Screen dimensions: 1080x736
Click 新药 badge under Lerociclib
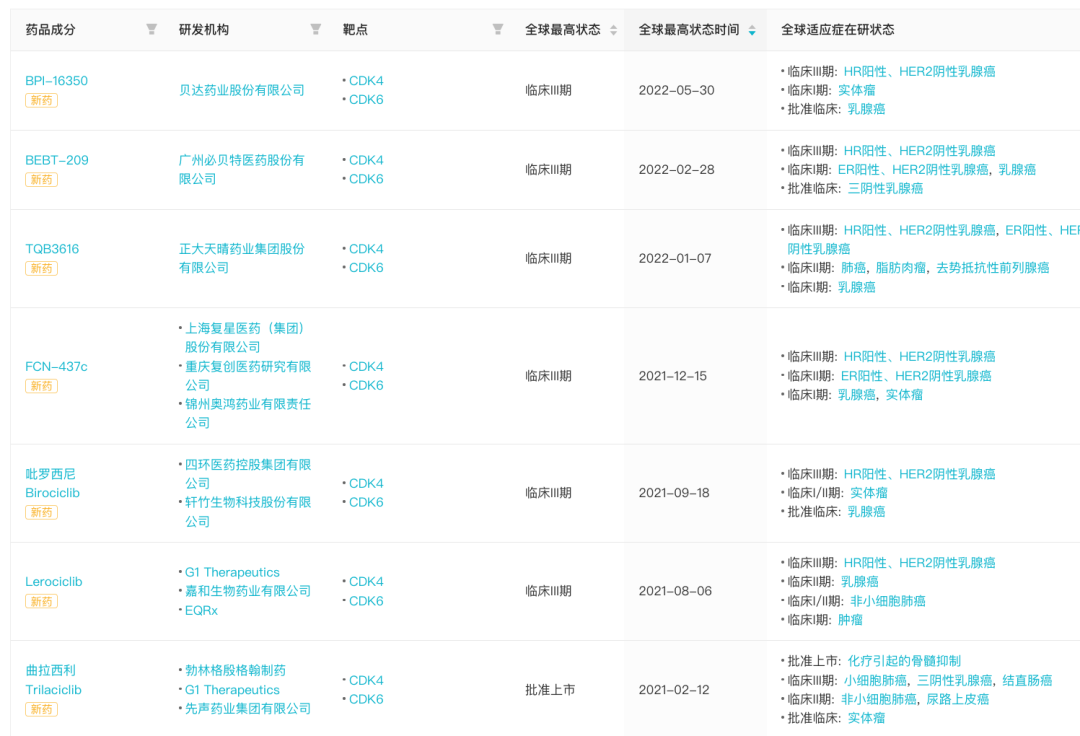[x=41, y=601]
